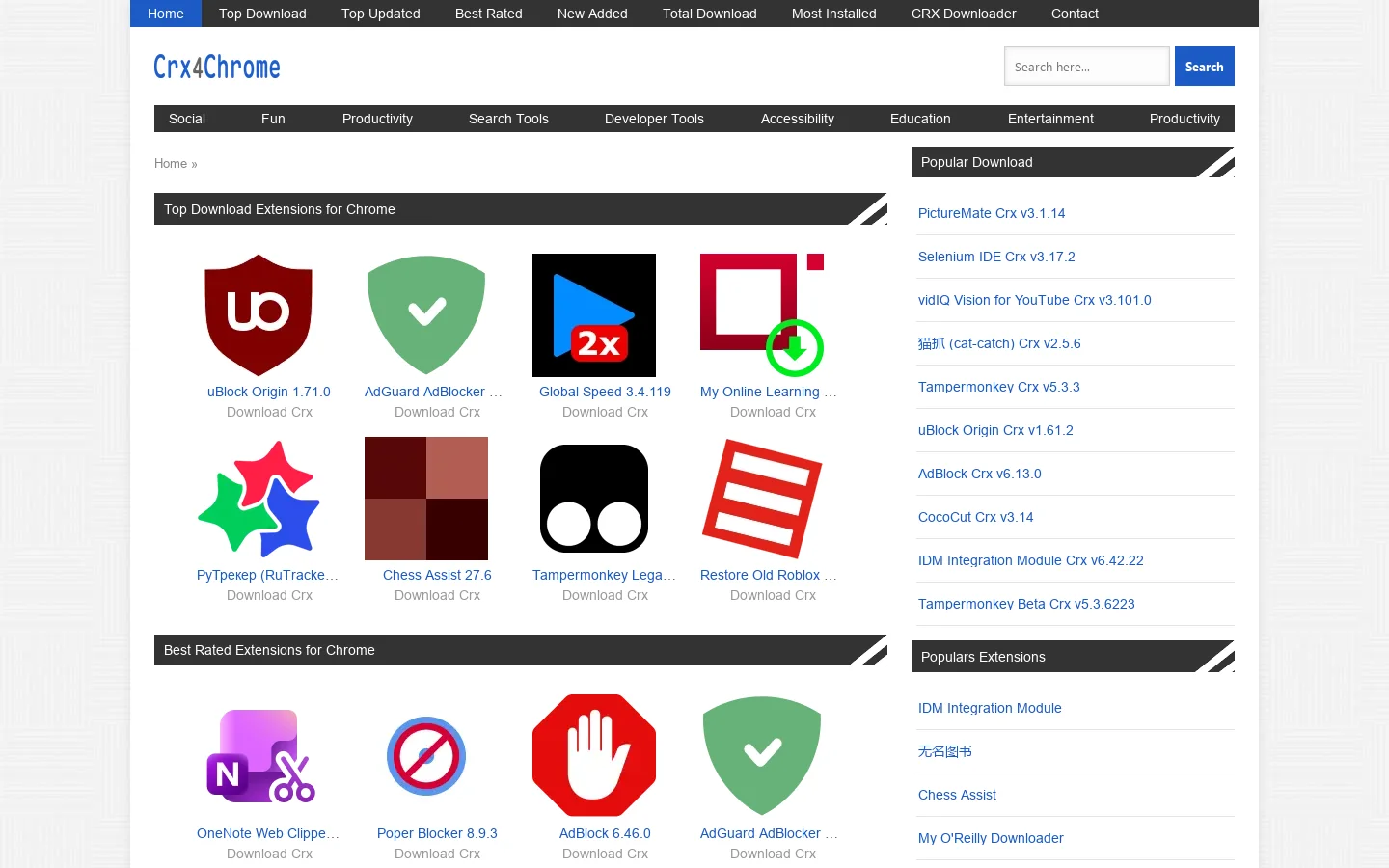1389x868 pixels.
Task: Select the My Online Learning extension icon
Action: 762,315
